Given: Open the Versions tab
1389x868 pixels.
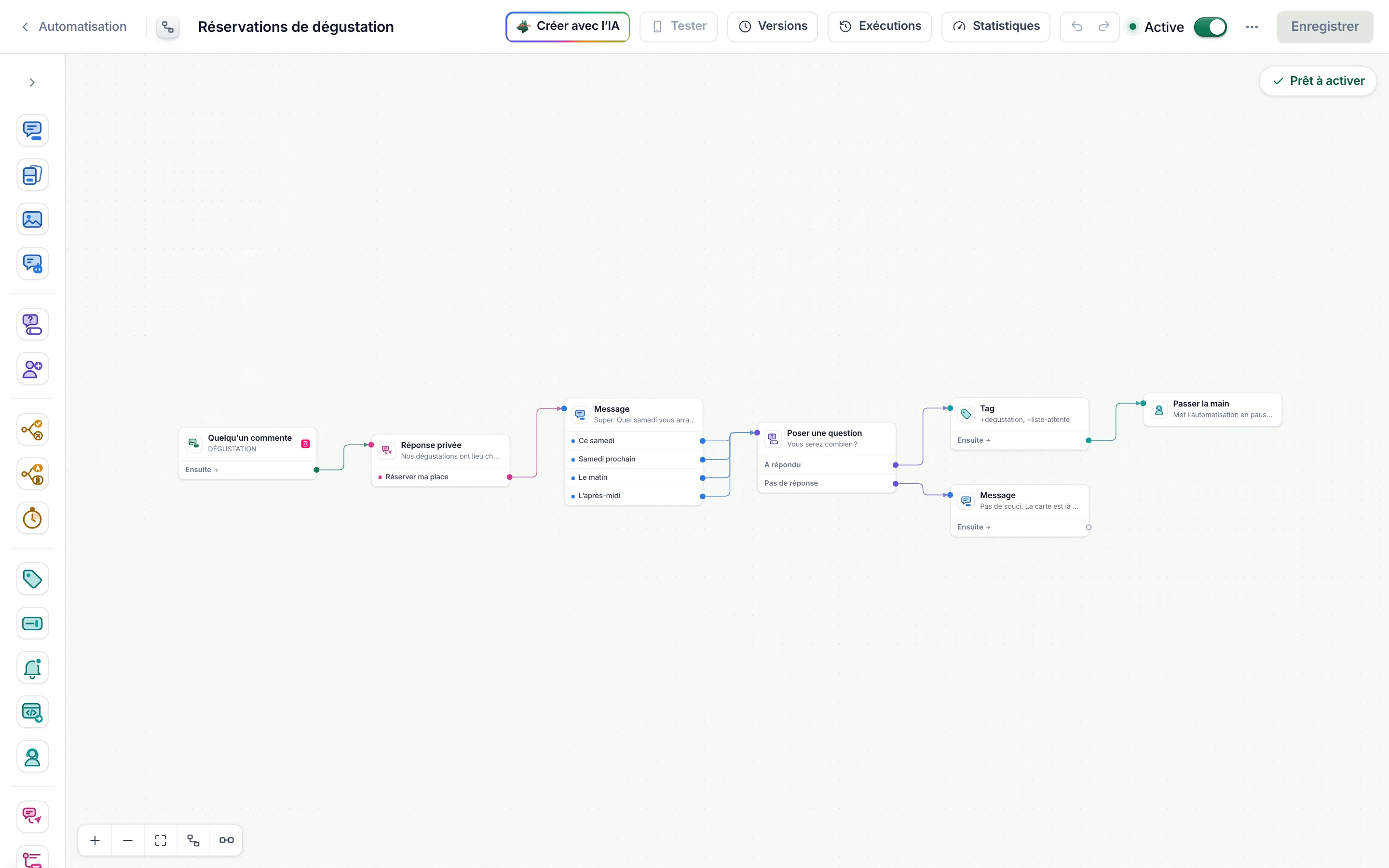Looking at the screenshot, I should 773,27.
